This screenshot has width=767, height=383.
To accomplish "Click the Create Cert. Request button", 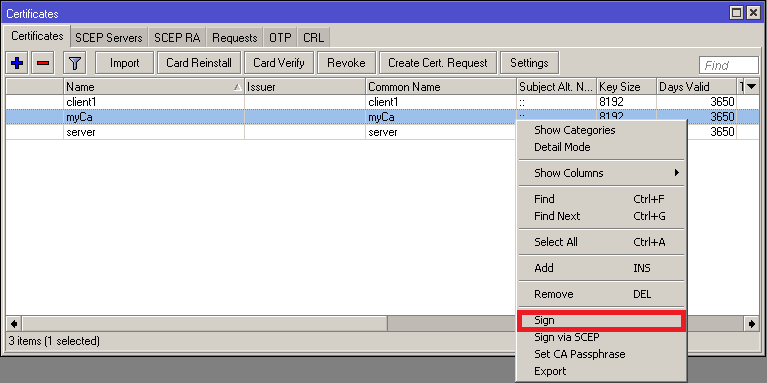I will 438,63.
